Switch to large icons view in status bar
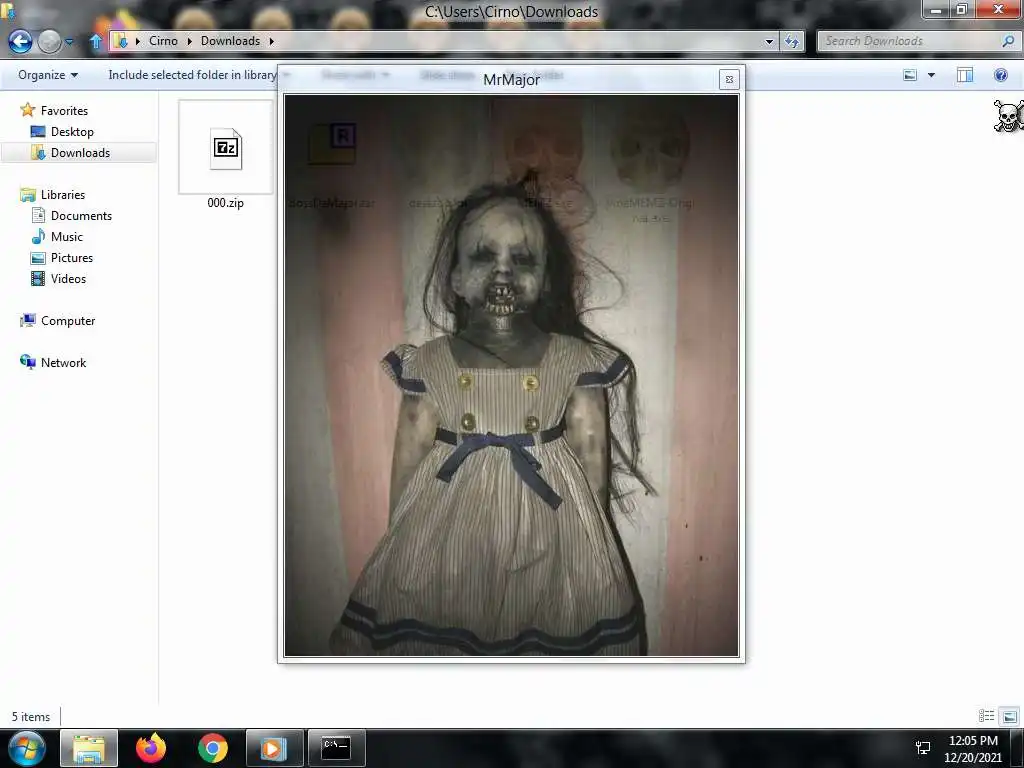 tap(1010, 716)
